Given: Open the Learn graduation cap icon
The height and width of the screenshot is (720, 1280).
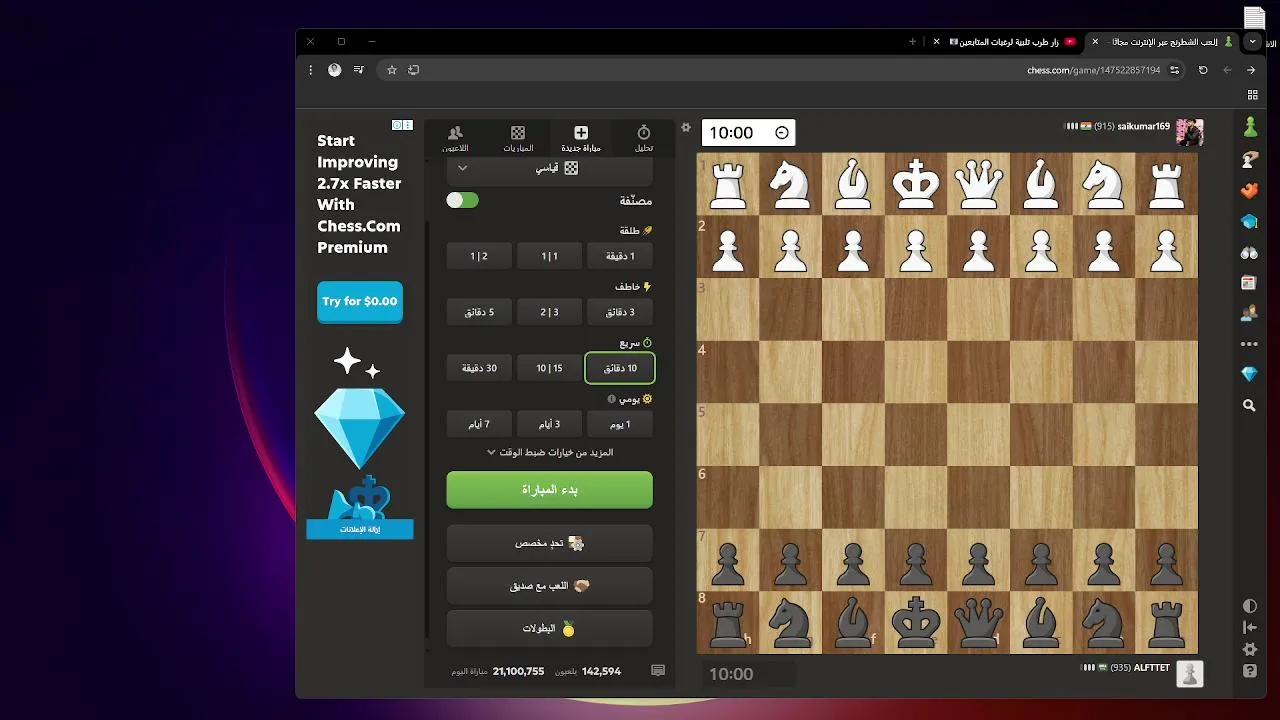Looking at the screenshot, I should point(1250,221).
